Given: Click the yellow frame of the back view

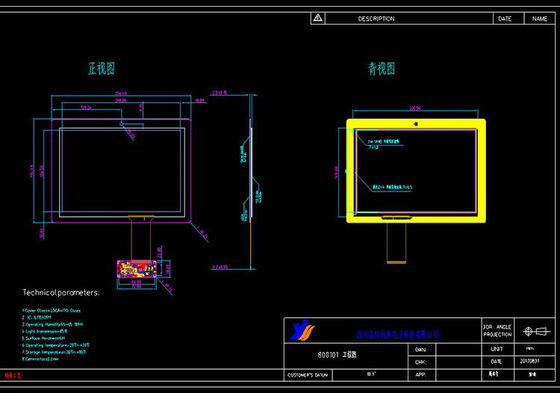Looking at the screenshot, I should click(416, 171).
